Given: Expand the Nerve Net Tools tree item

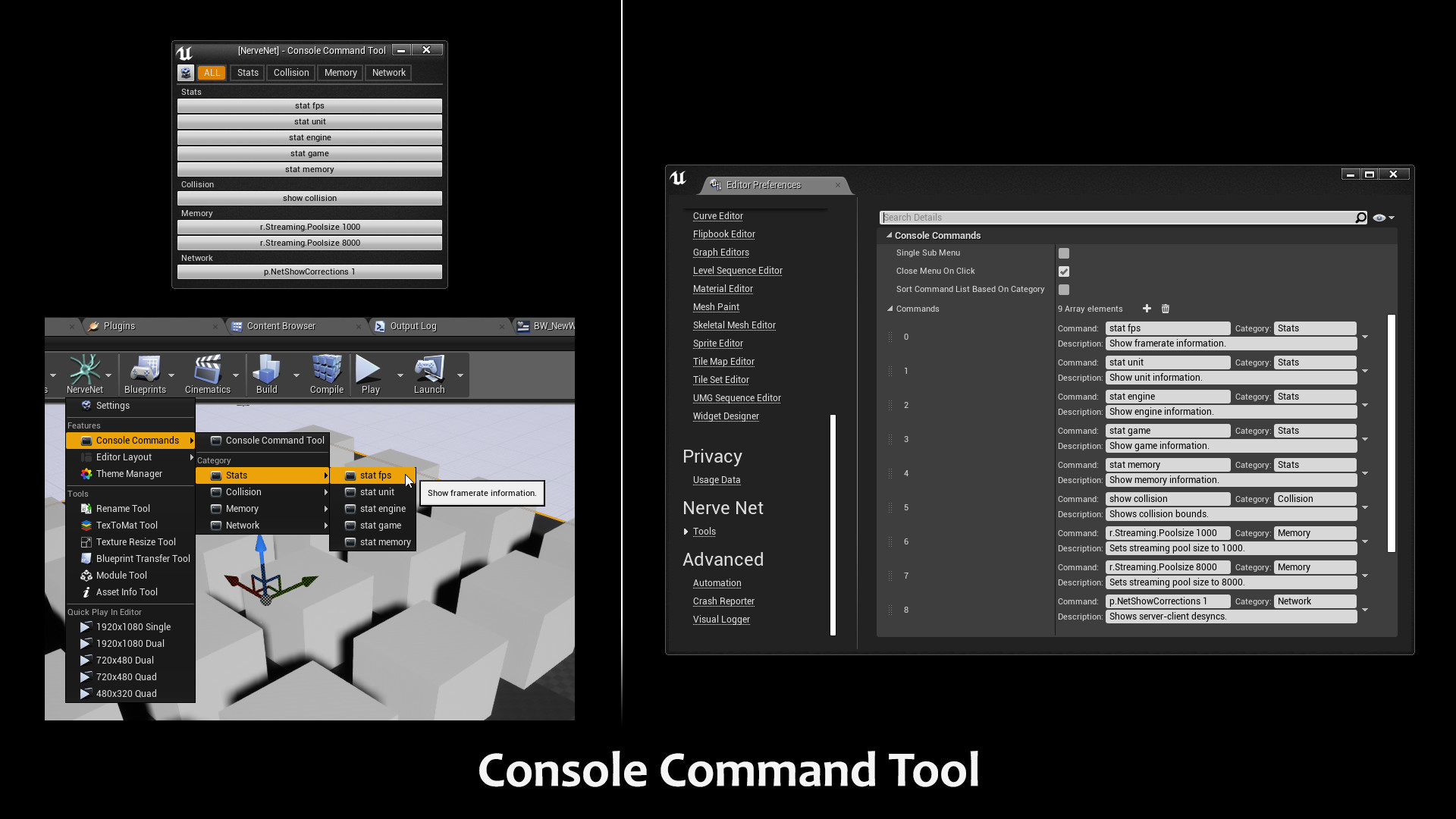Looking at the screenshot, I should (x=686, y=532).
